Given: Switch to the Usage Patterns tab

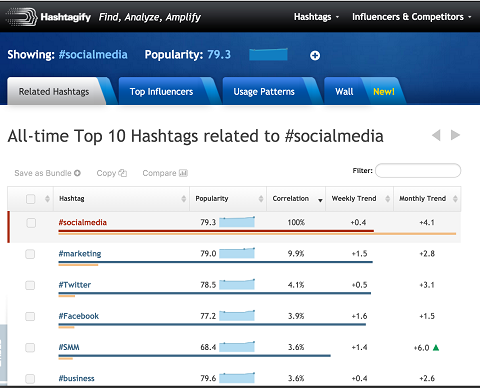Looking at the screenshot, I should coord(264,92).
